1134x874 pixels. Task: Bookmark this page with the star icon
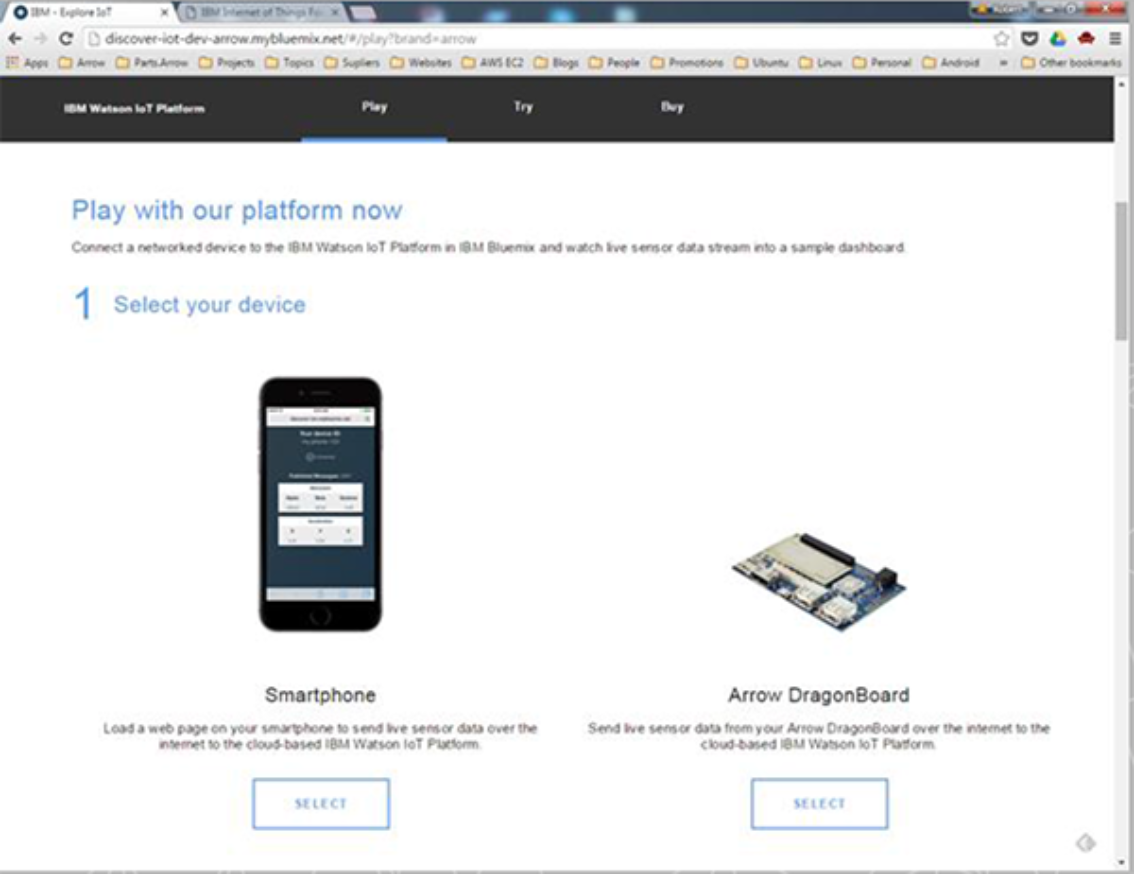tap(1001, 39)
